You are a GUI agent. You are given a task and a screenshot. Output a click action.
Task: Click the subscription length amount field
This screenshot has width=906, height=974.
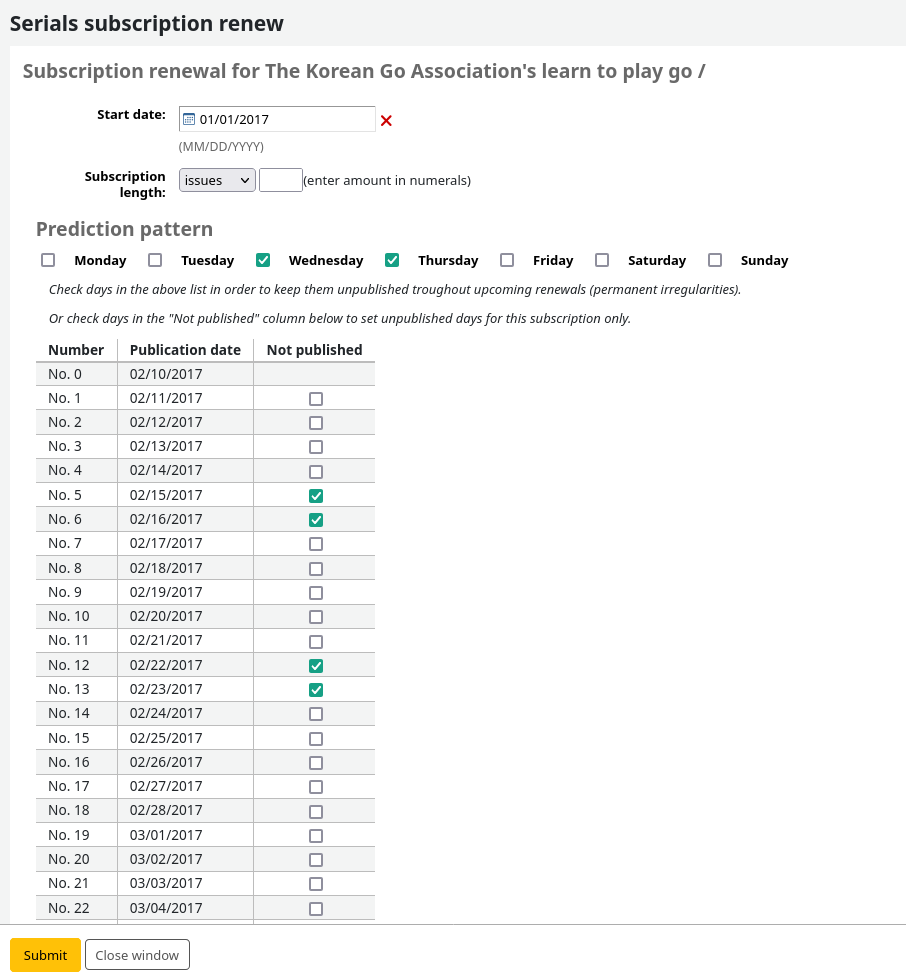coord(280,180)
